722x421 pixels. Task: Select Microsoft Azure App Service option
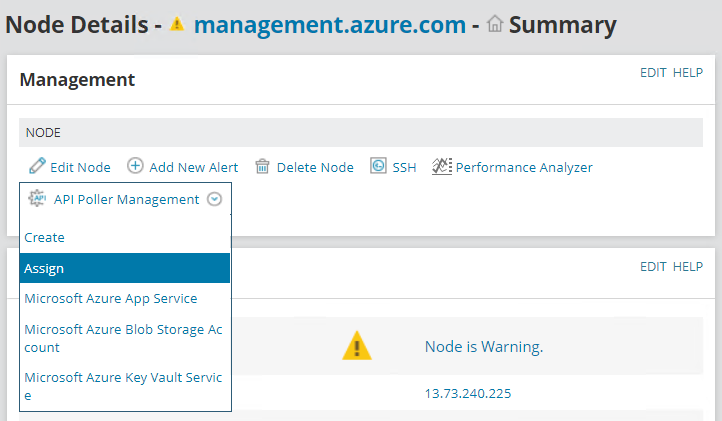click(111, 298)
